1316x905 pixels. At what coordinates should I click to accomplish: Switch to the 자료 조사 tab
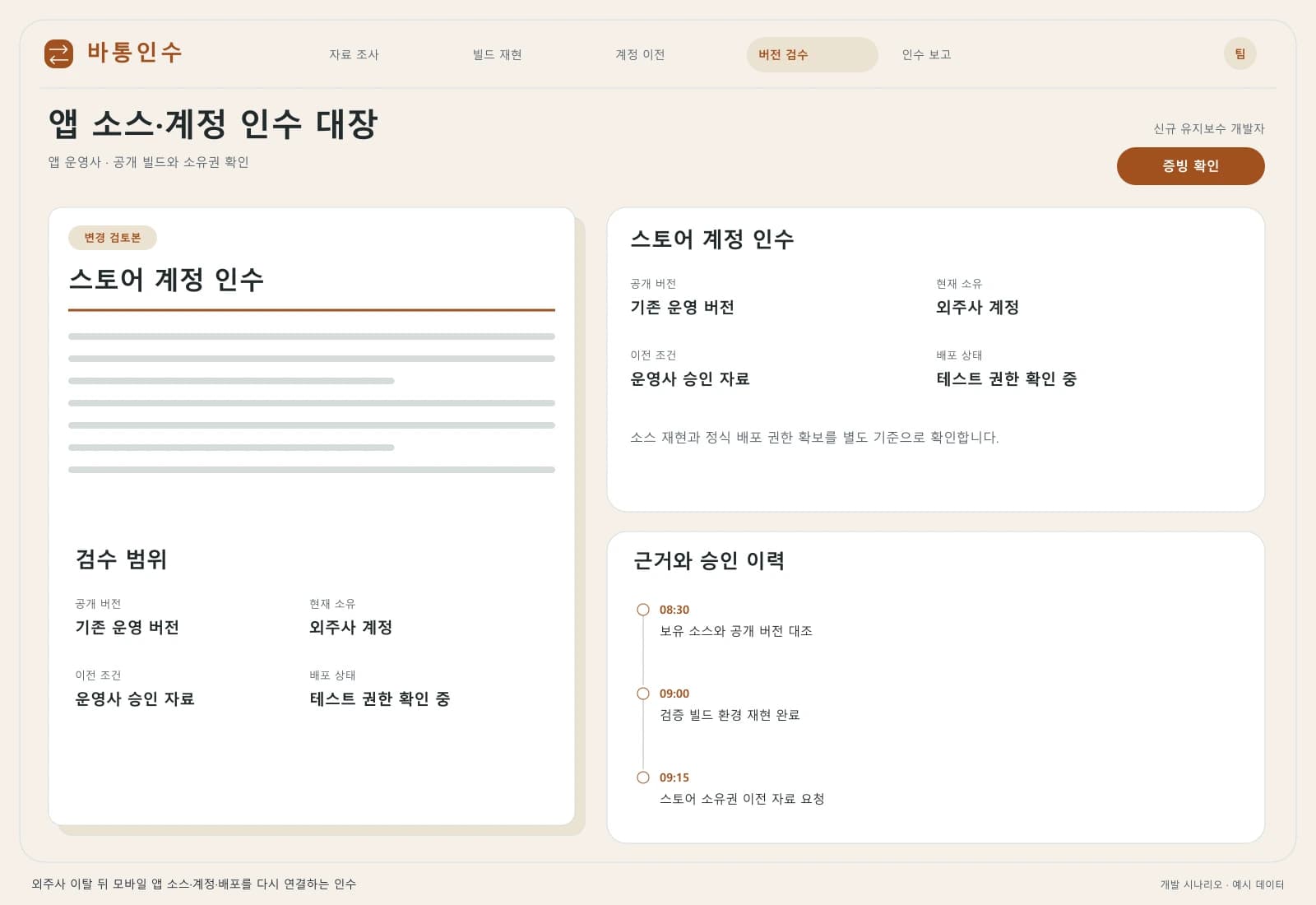click(354, 54)
